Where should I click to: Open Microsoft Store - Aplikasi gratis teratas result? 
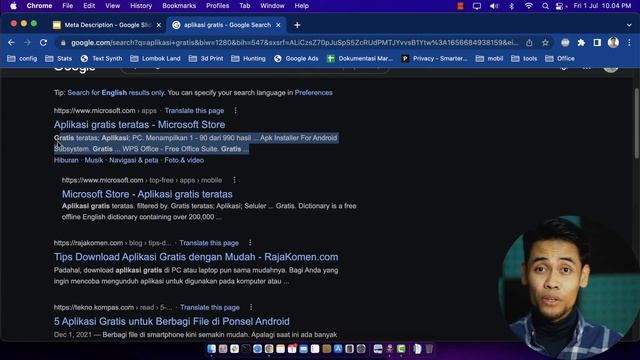(x=147, y=194)
